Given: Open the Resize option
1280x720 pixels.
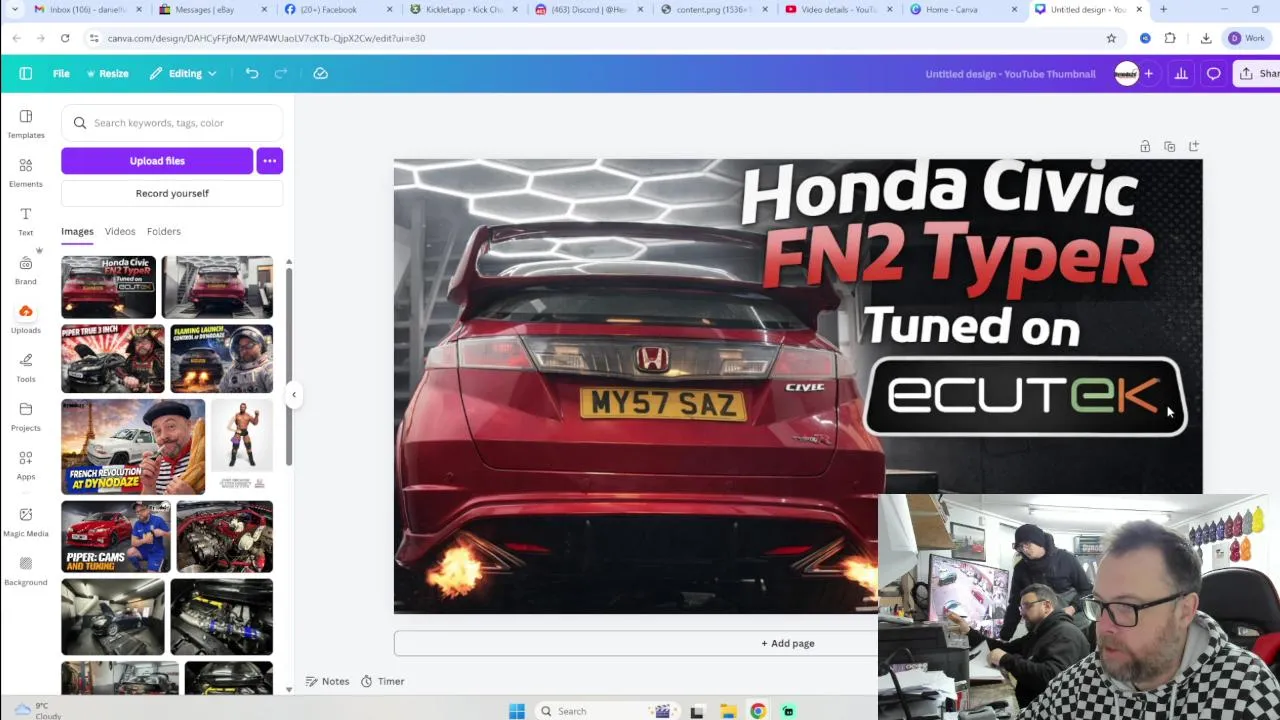Looking at the screenshot, I should click(x=107, y=73).
